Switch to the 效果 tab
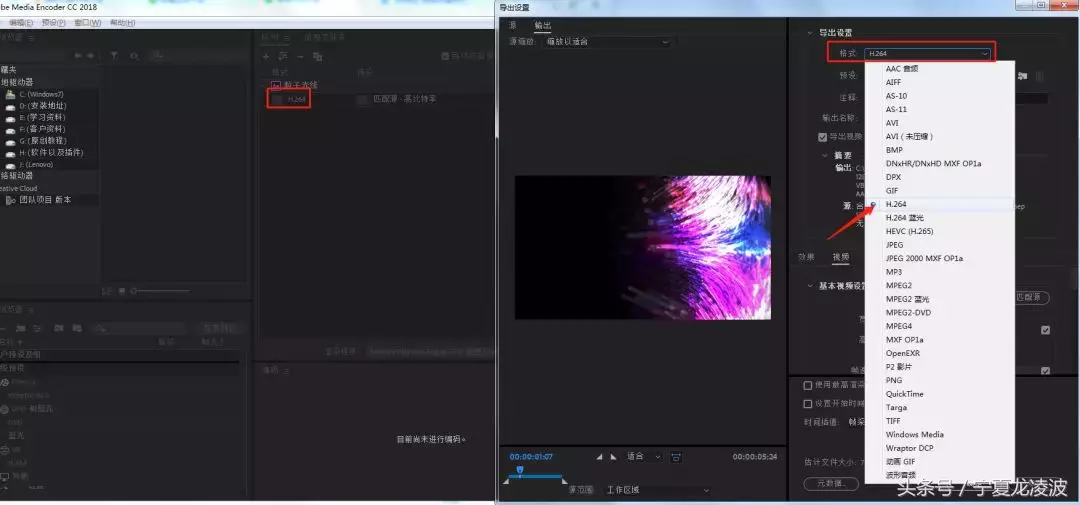The image size is (1080, 505). 806,257
